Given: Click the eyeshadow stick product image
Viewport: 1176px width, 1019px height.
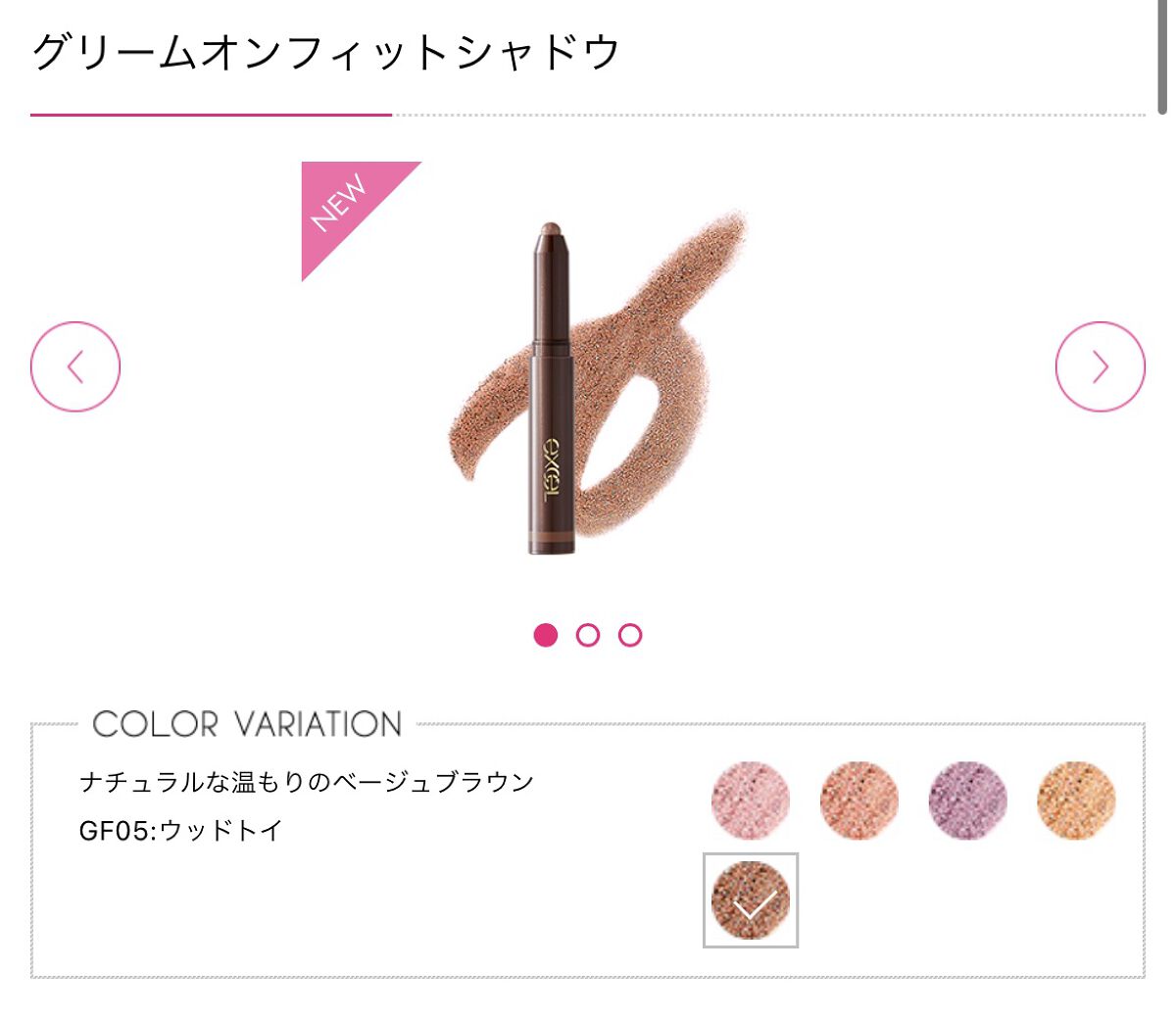Looking at the screenshot, I should [554, 389].
